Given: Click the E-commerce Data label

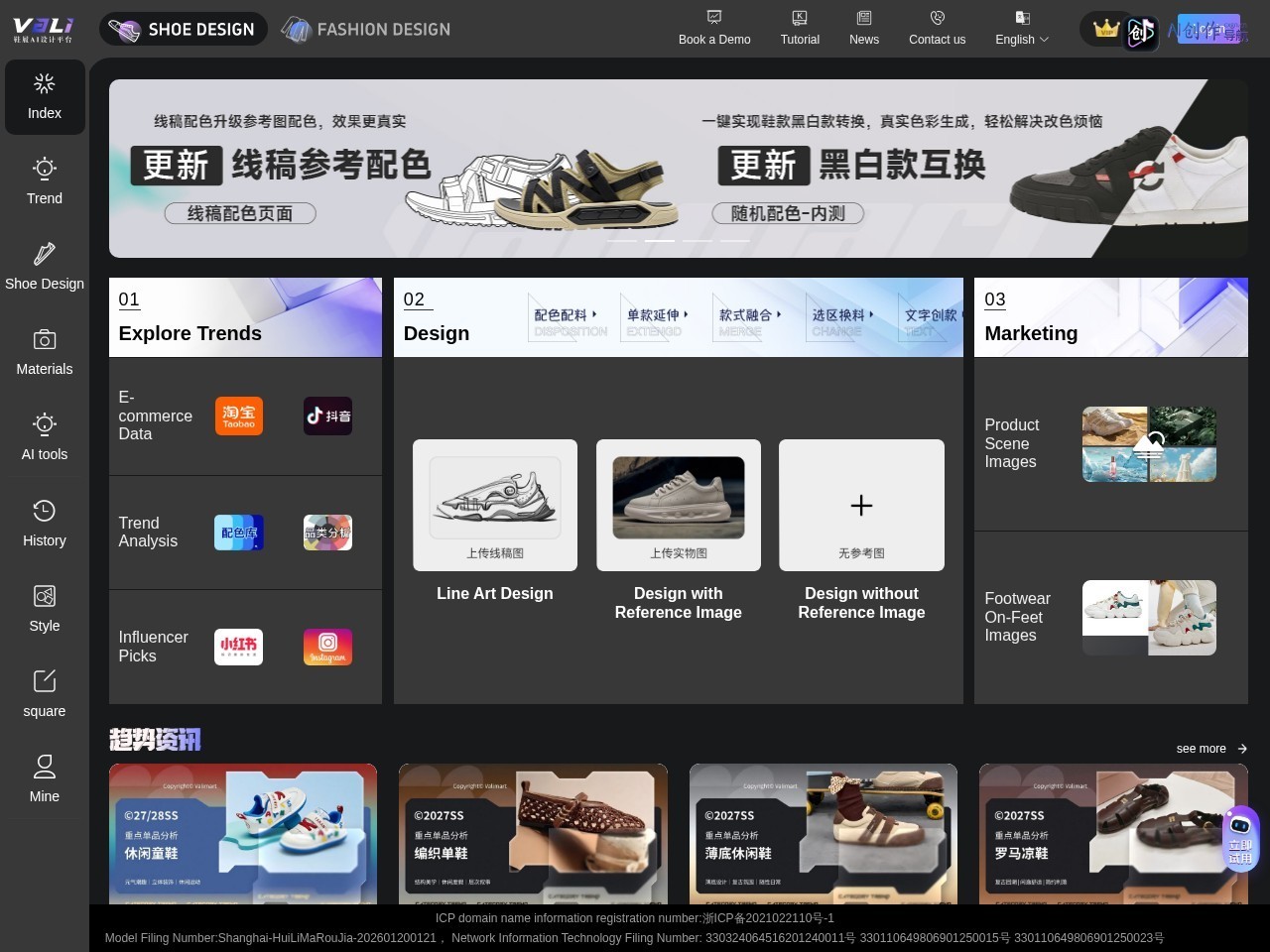Looking at the screenshot, I should tap(155, 416).
